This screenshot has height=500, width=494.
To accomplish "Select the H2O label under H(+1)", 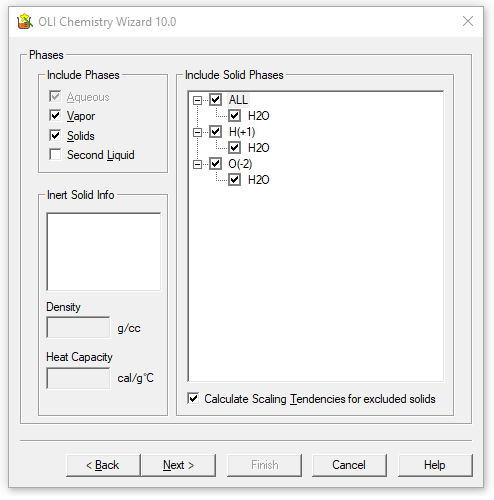I will pos(258,148).
